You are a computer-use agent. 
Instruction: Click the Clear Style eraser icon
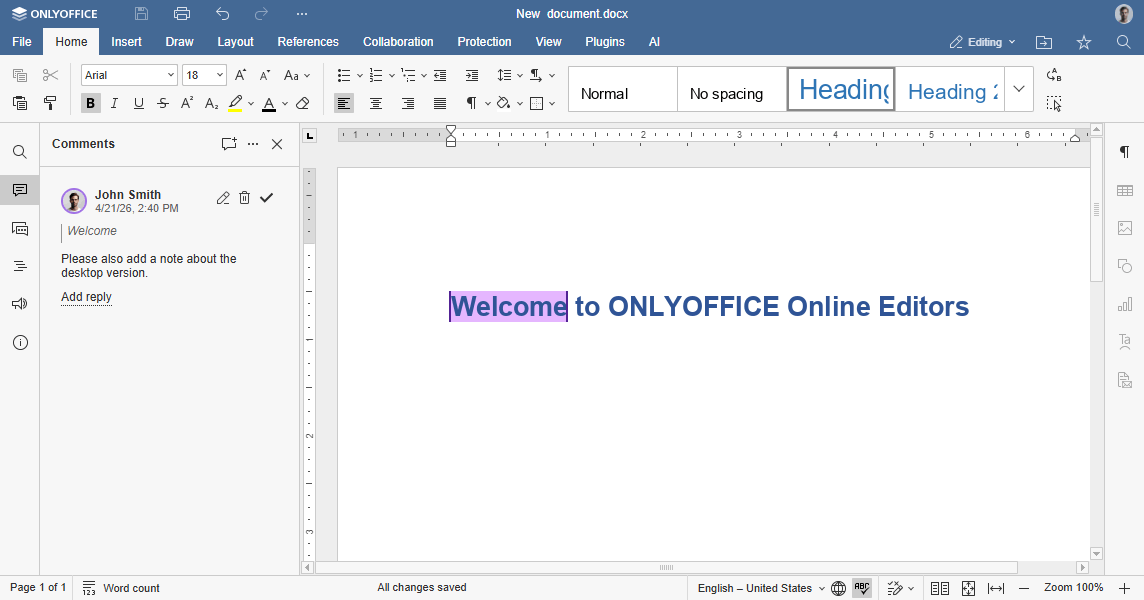(303, 103)
